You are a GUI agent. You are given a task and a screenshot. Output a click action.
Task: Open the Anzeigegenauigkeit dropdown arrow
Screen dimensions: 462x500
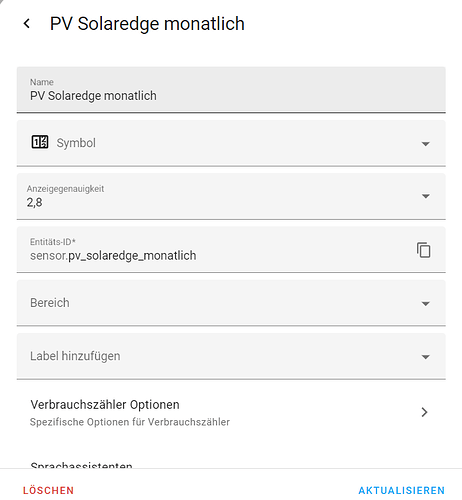[425, 196]
